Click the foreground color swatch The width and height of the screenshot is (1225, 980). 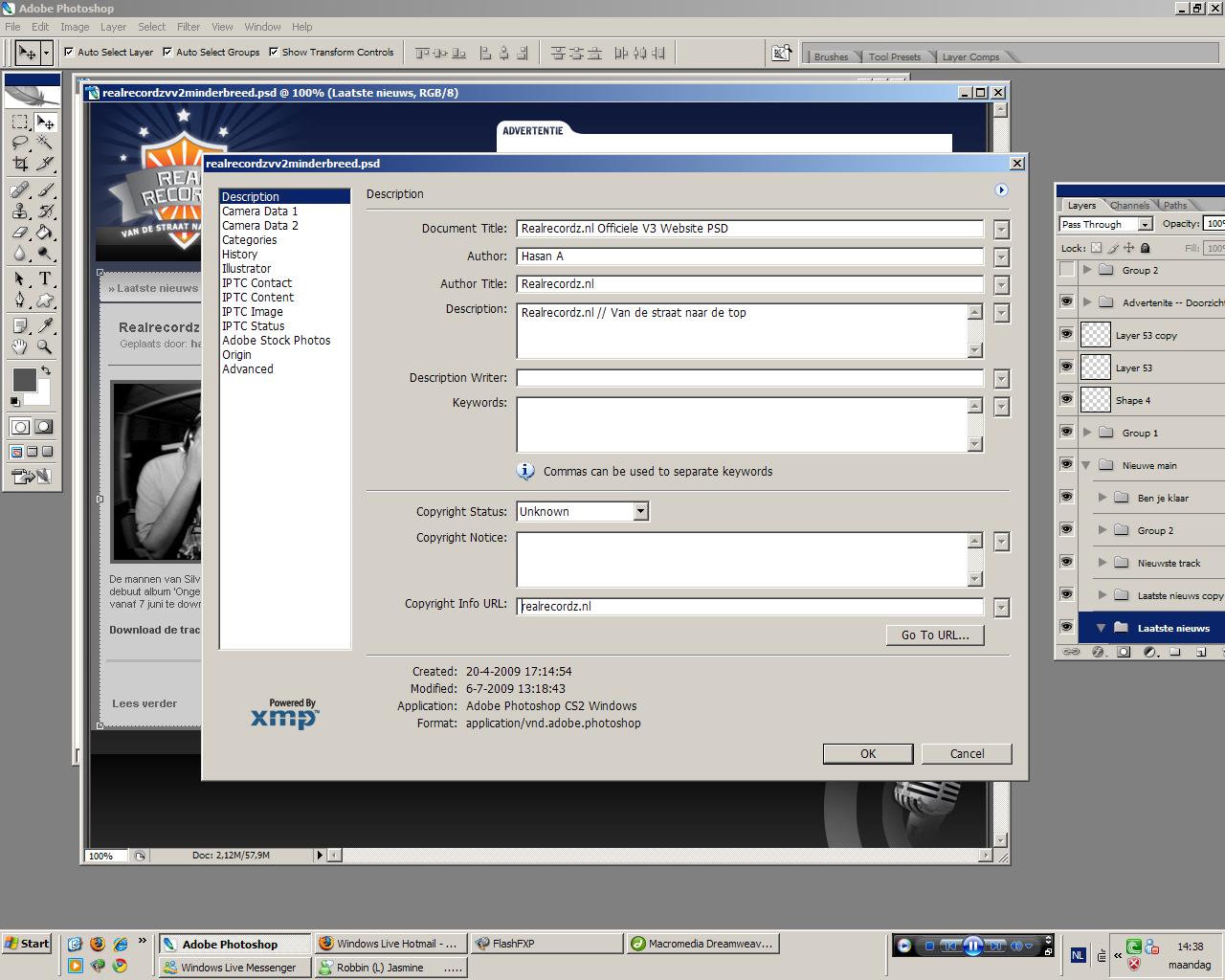coord(24,379)
